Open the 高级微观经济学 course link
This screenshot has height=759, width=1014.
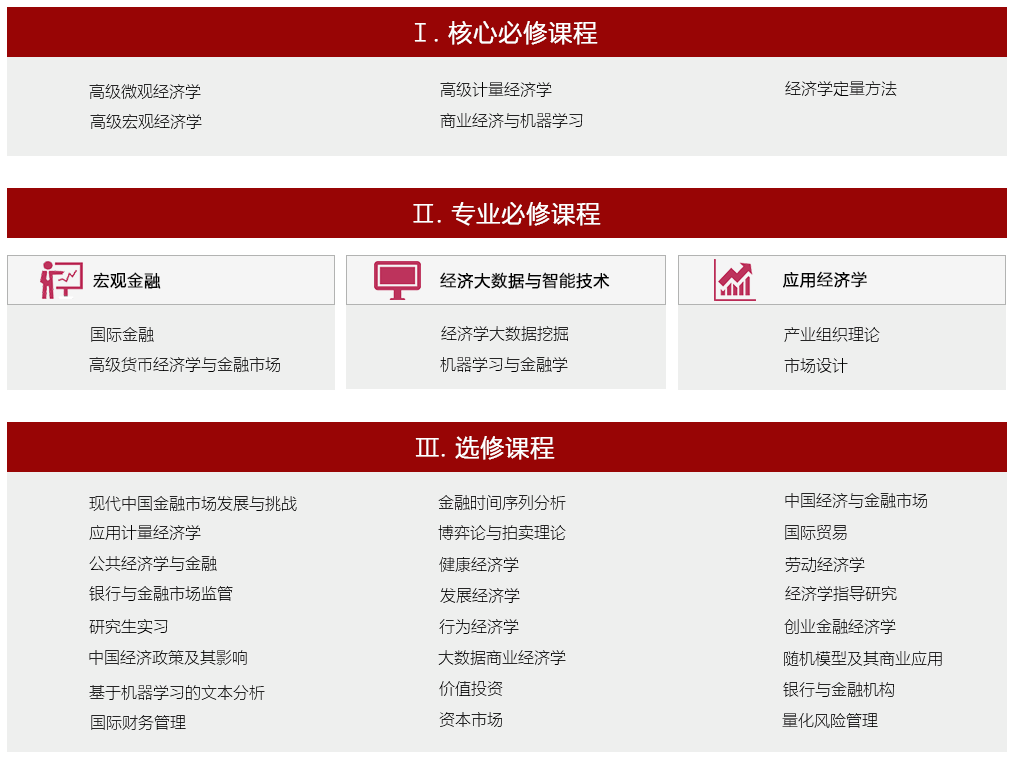click(143, 89)
